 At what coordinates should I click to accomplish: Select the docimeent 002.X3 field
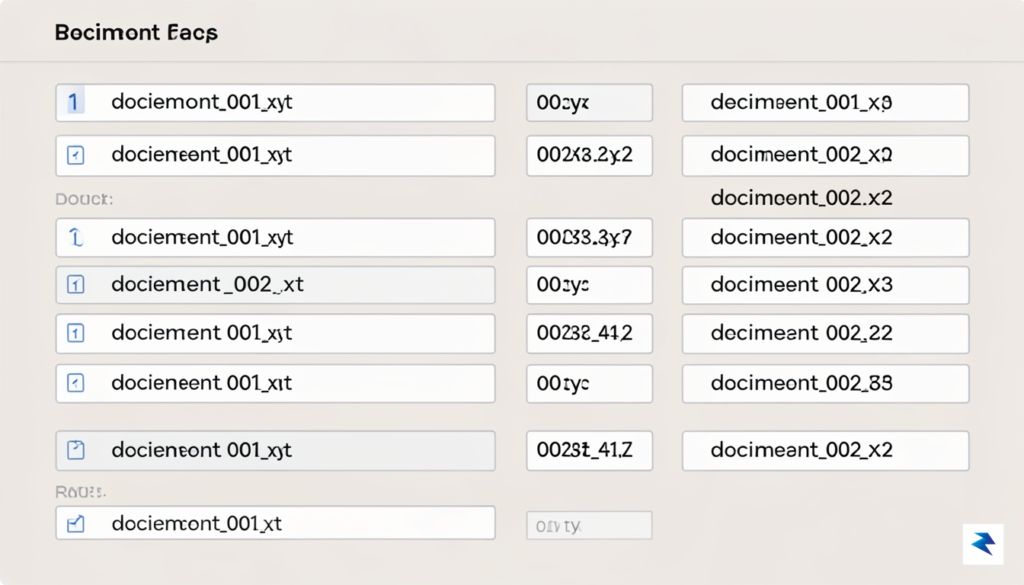(825, 285)
